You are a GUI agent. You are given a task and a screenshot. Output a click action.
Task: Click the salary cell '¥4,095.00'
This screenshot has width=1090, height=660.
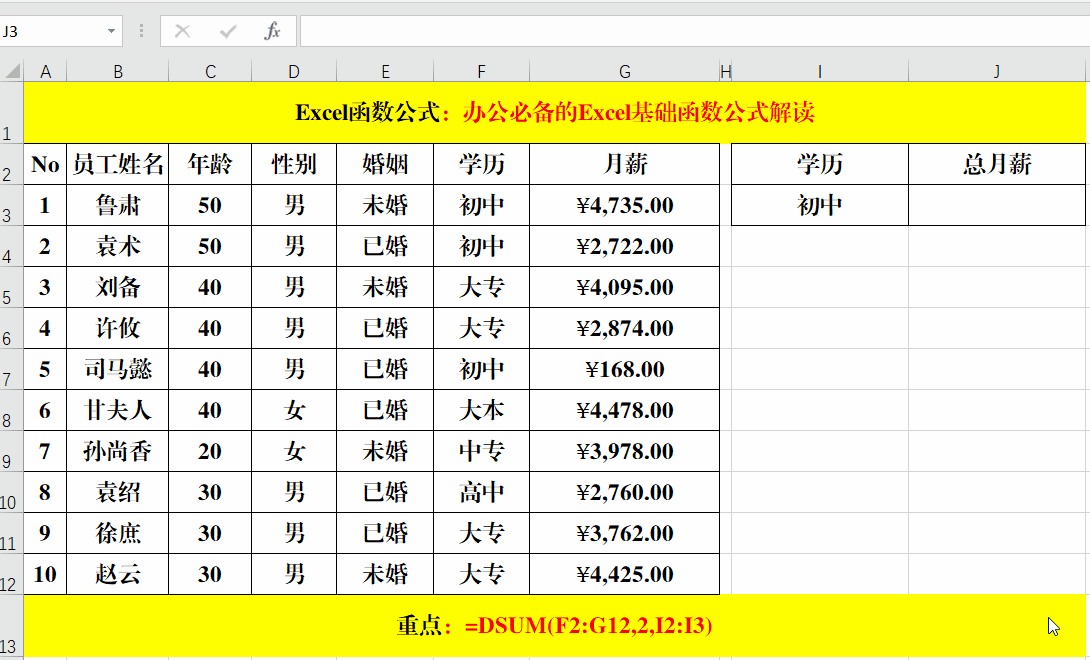pyautogui.click(x=624, y=287)
